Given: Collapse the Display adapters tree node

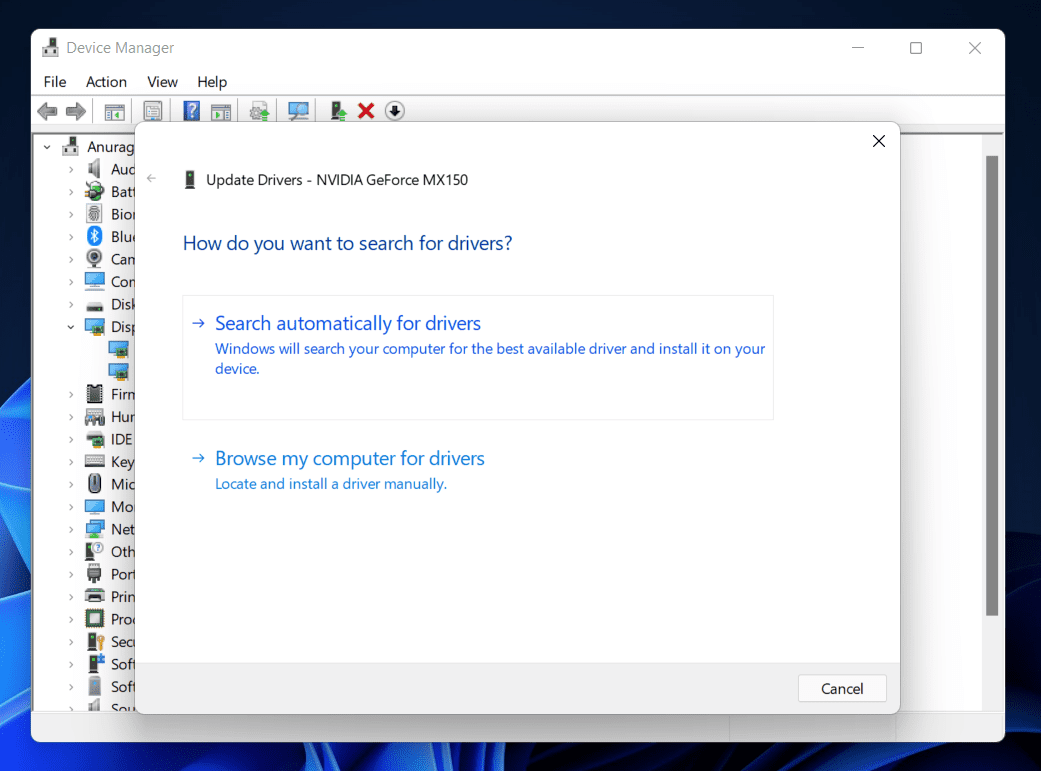Looking at the screenshot, I should [70, 327].
